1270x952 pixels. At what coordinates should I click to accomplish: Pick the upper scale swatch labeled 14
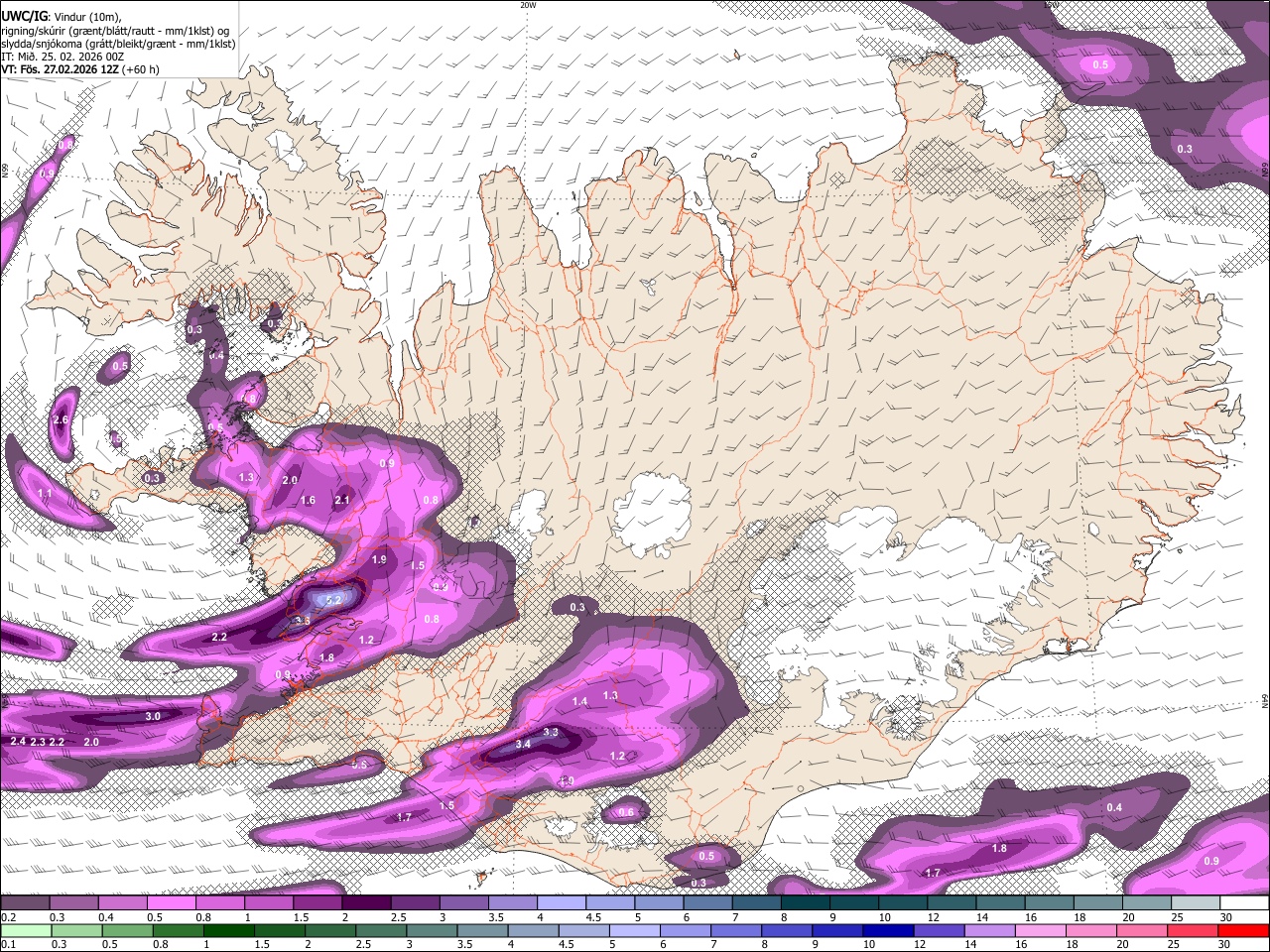1000,903
